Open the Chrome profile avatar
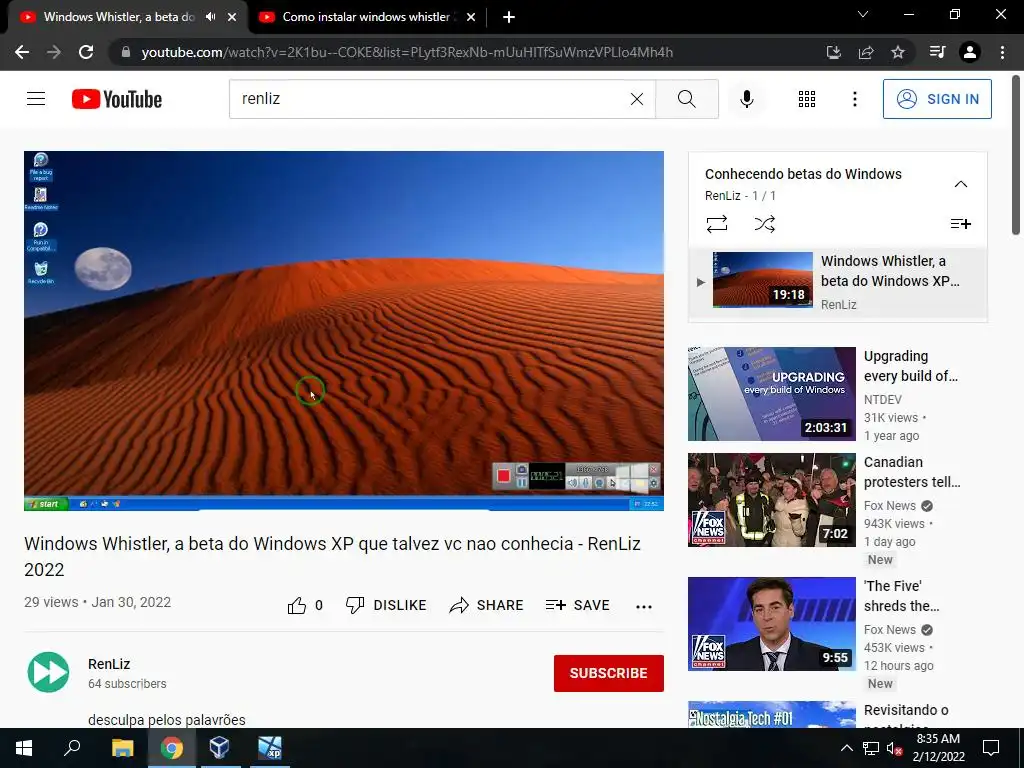Screen dimensions: 1024x768 pyautogui.click(x=970, y=52)
